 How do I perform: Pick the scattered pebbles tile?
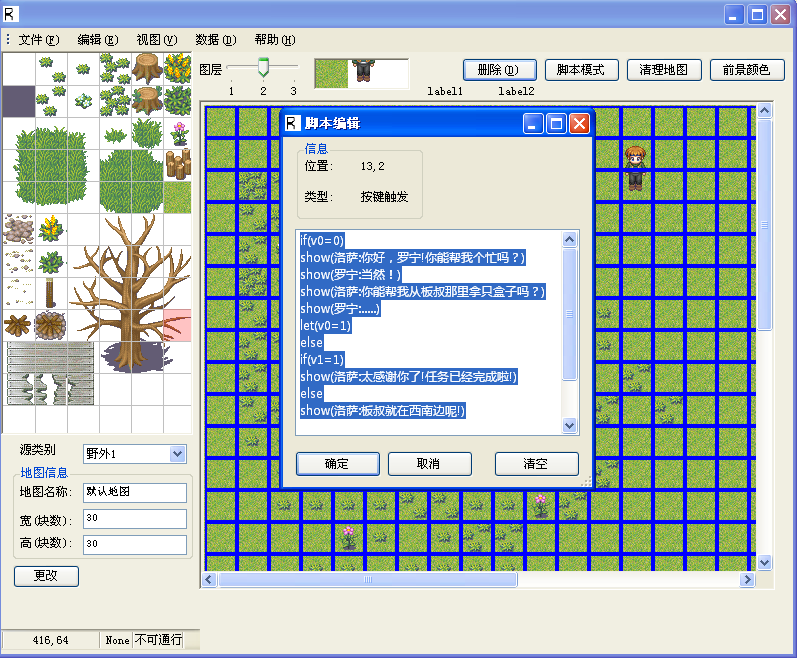(x=18, y=261)
